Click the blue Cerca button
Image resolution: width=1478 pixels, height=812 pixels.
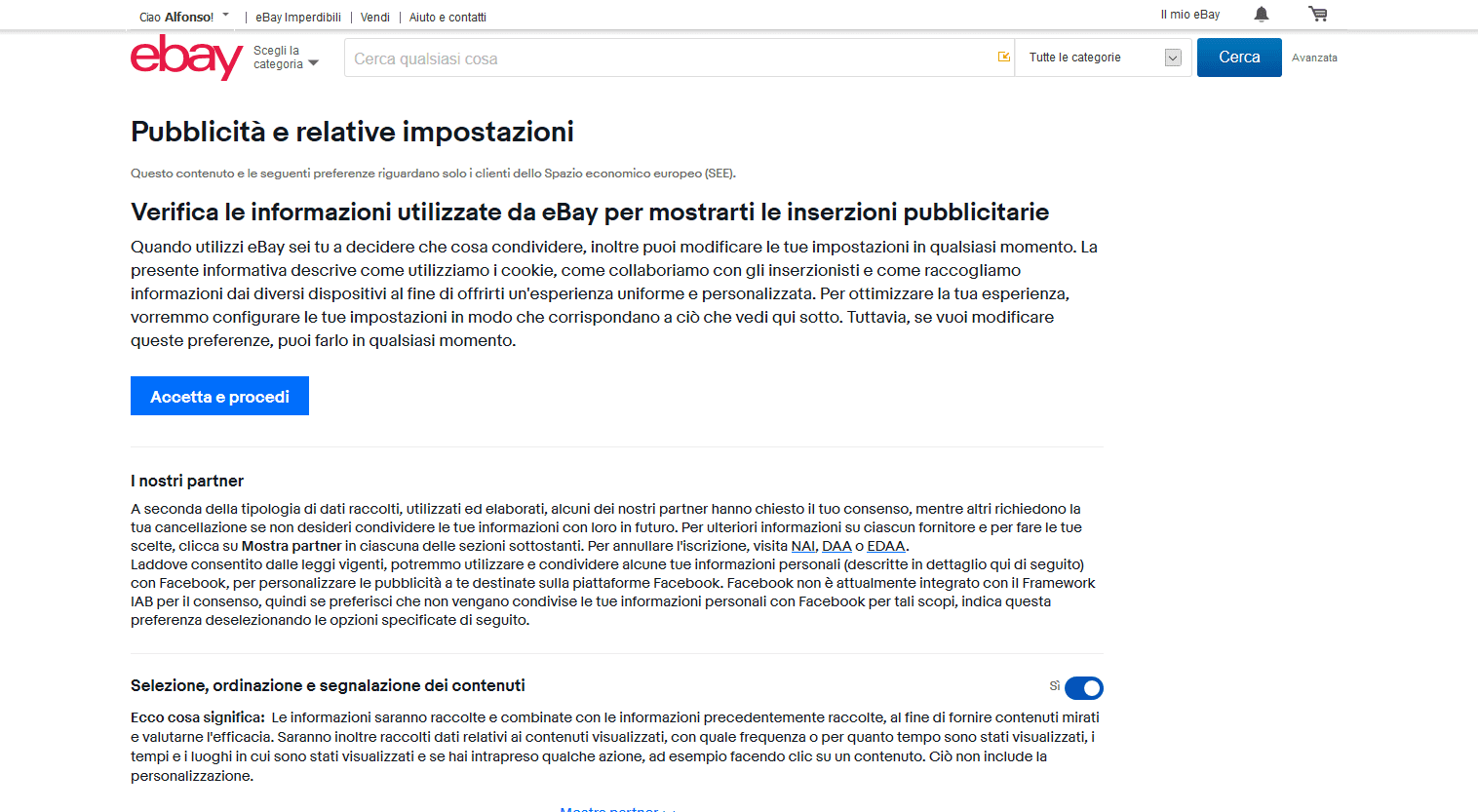(x=1238, y=58)
